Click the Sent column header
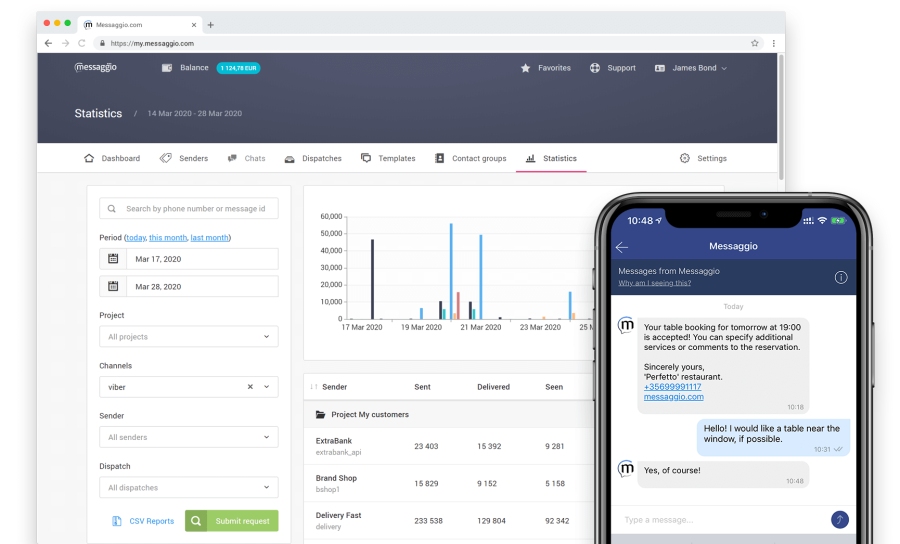This screenshot has height=544, width=900. (422, 387)
